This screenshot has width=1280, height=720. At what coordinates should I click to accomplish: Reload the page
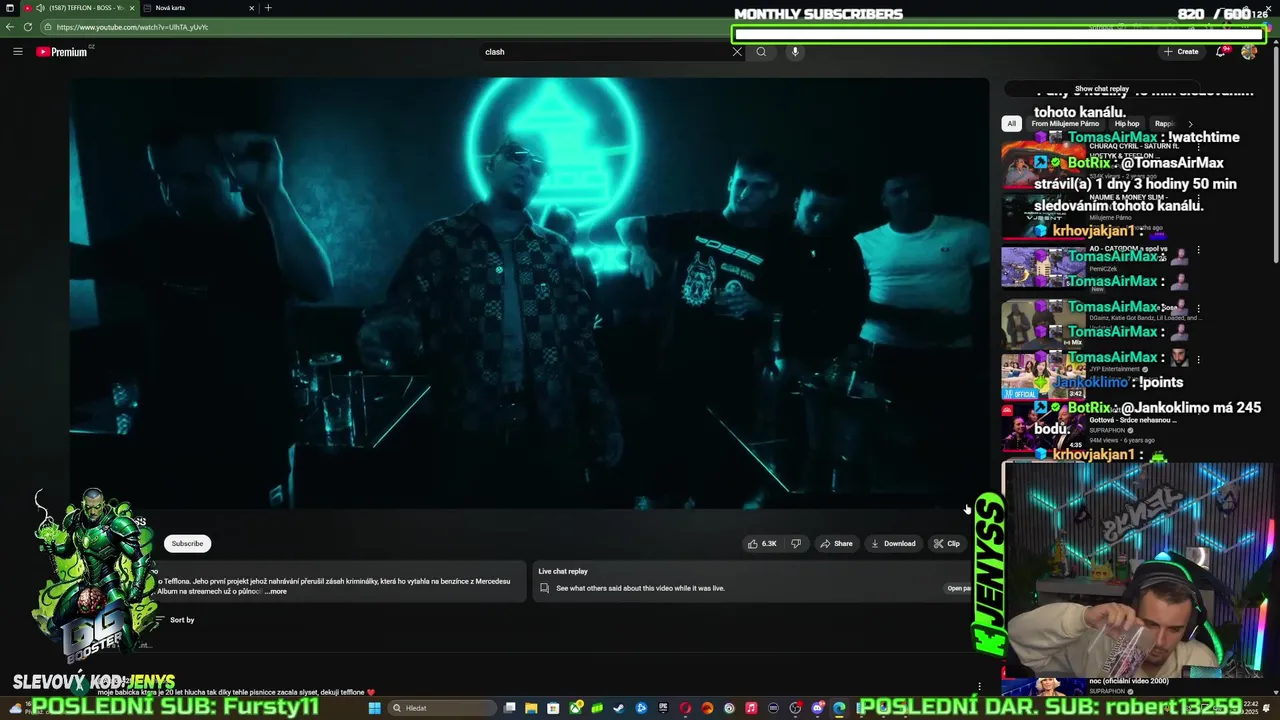27,27
